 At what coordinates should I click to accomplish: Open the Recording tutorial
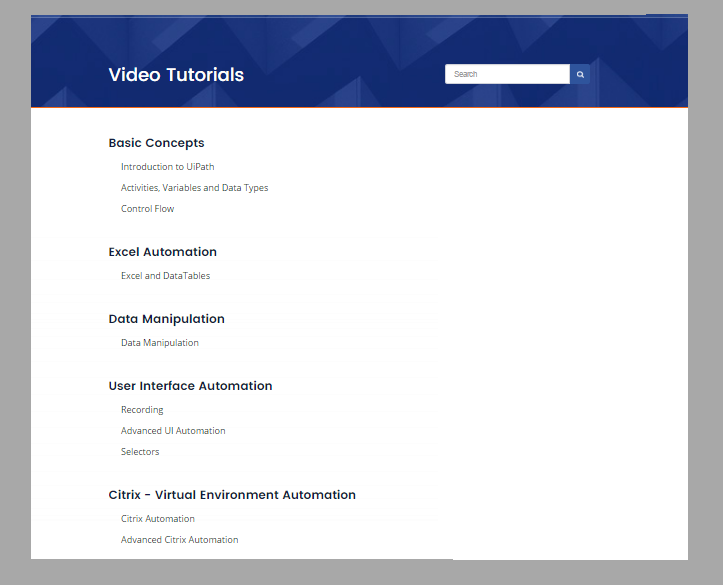point(142,410)
